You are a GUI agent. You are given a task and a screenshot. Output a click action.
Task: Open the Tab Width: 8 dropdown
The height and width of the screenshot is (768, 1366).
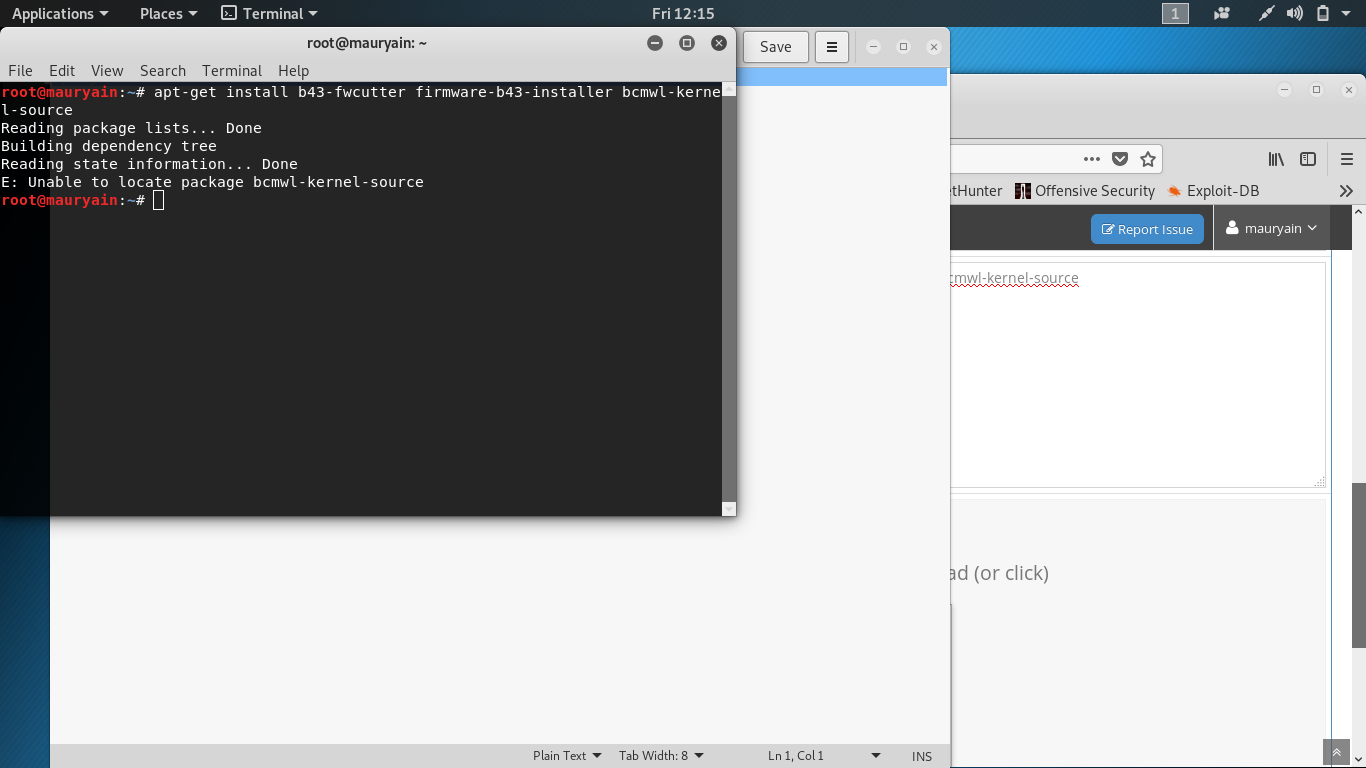coord(661,756)
